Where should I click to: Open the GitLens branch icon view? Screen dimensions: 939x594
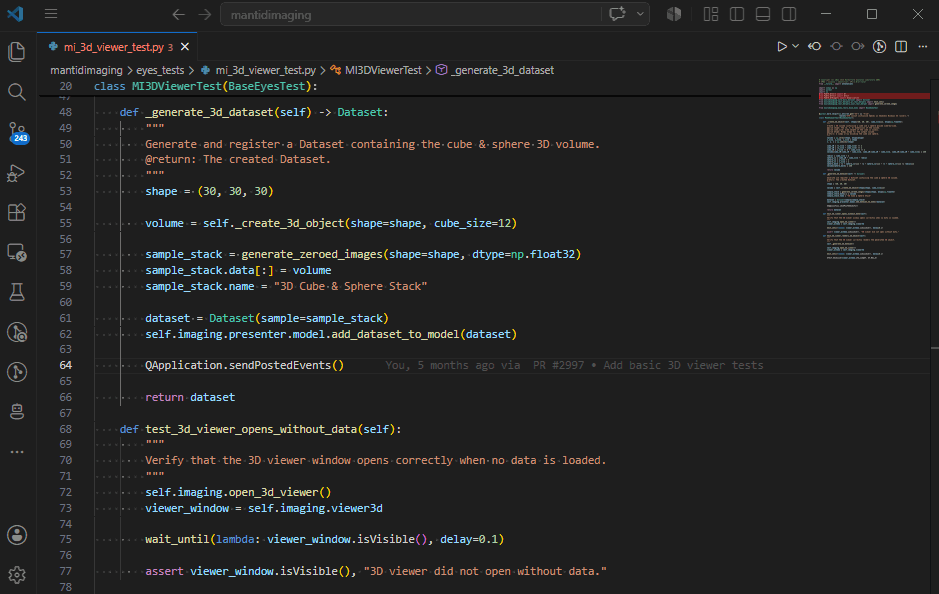click(x=17, y=372)
